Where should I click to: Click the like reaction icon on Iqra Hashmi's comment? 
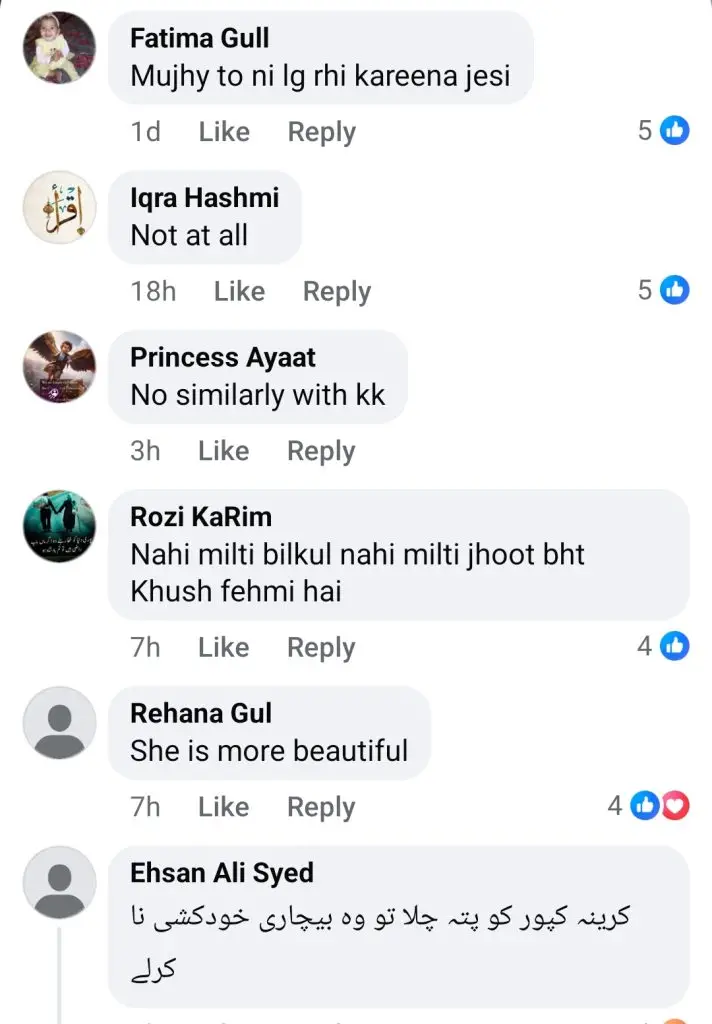(x=675, y=290)
